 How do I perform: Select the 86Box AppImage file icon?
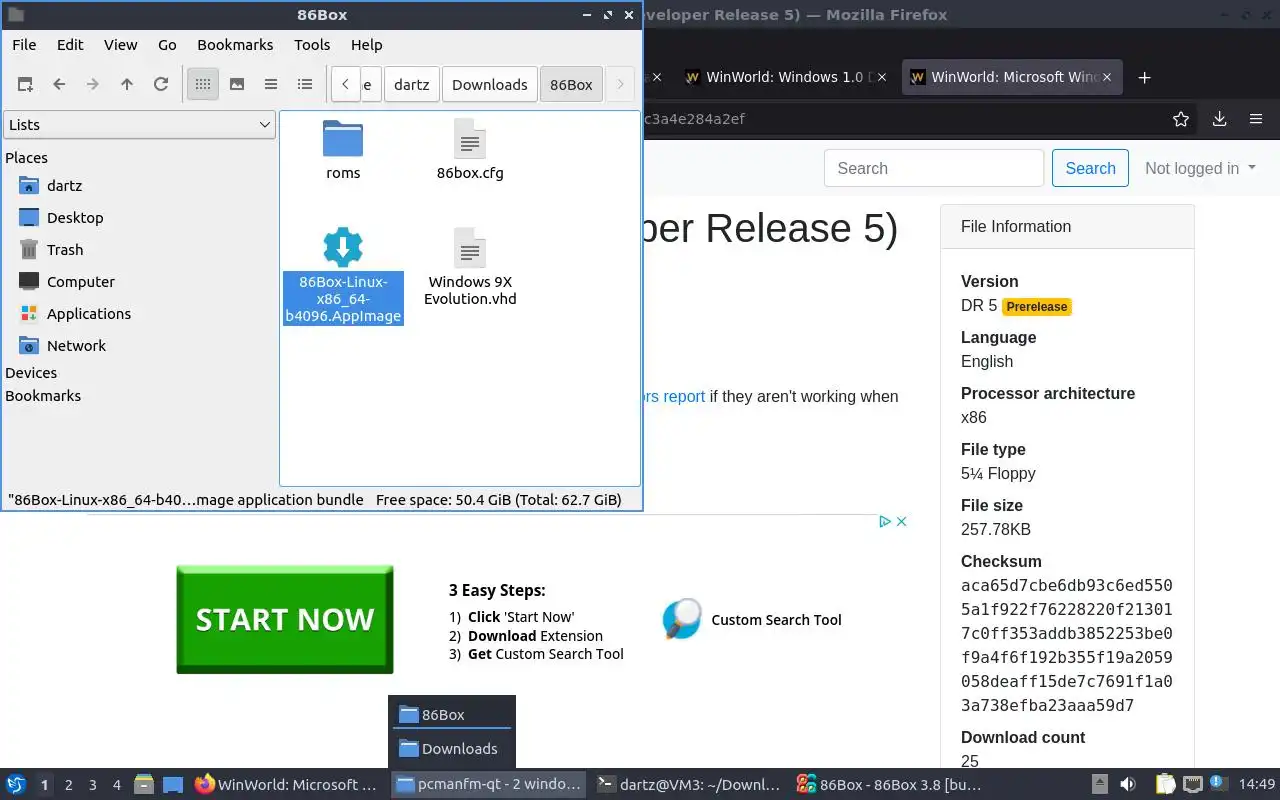343,247
